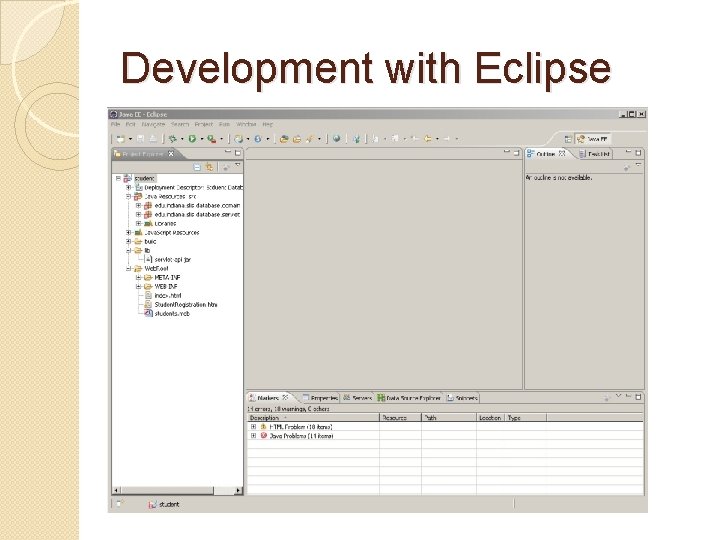Screen dimensions: 720x540
Task: Click Link with Editor icon in Project Explorer
Action: (209, 167)
